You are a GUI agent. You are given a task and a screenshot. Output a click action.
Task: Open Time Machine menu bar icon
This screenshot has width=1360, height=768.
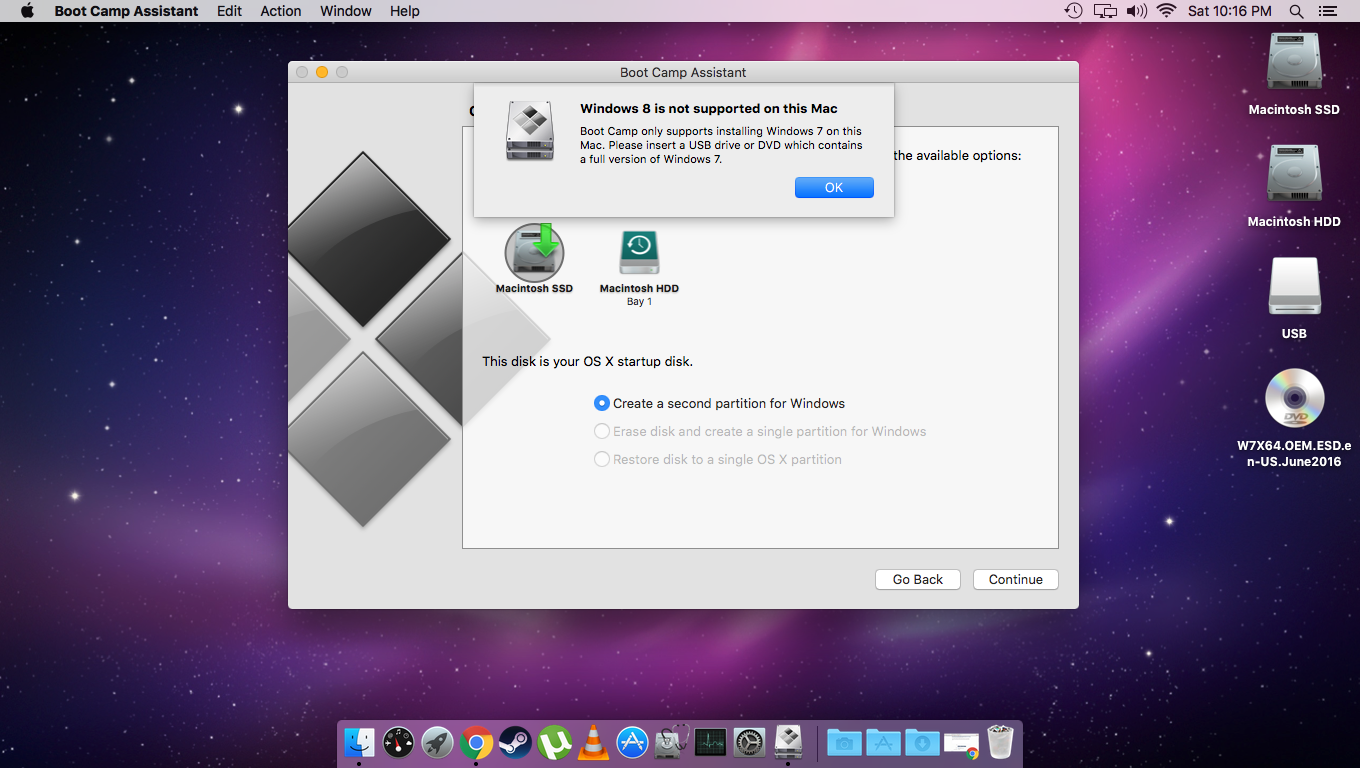pyautogui.click(x=1073, y=11)
